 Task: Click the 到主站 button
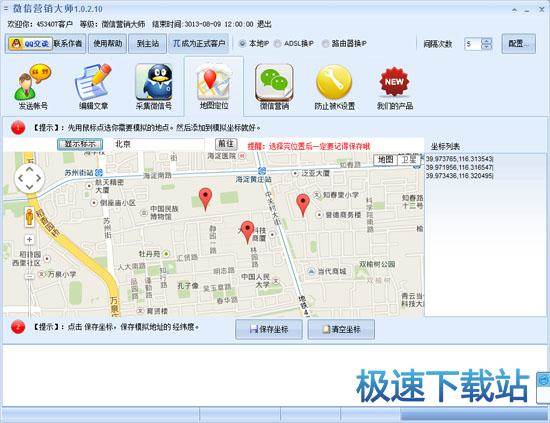coord(148,43)
